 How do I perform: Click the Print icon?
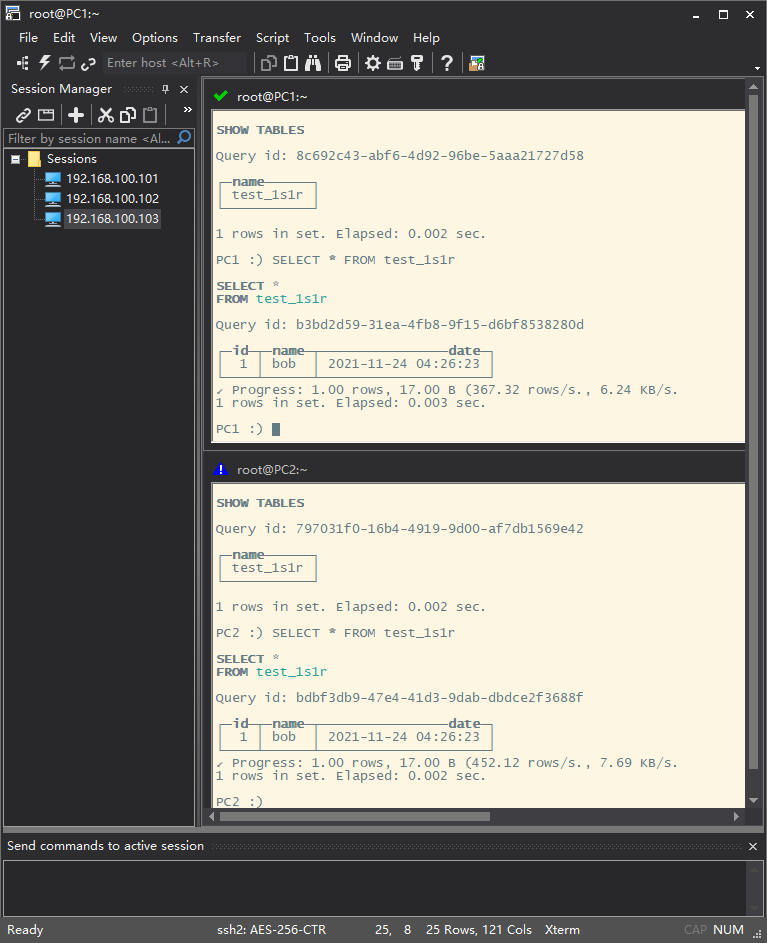click(343, 63)
